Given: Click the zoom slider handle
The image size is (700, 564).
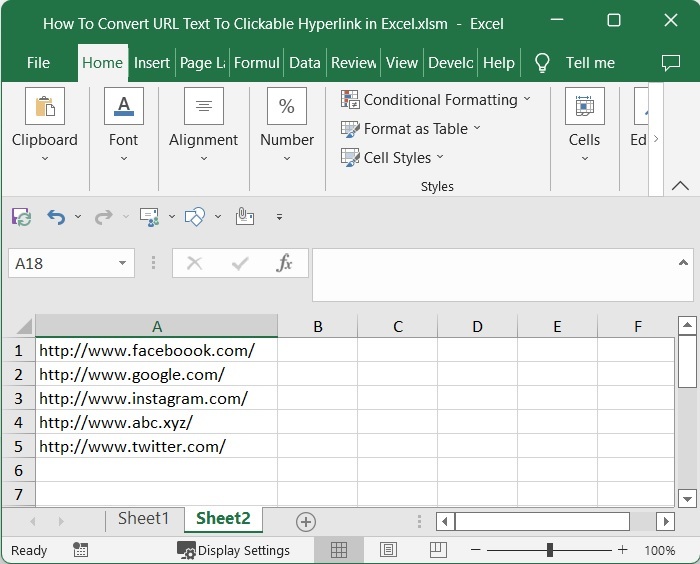Looking at the screenshot, I should click(x=549, y=550).
